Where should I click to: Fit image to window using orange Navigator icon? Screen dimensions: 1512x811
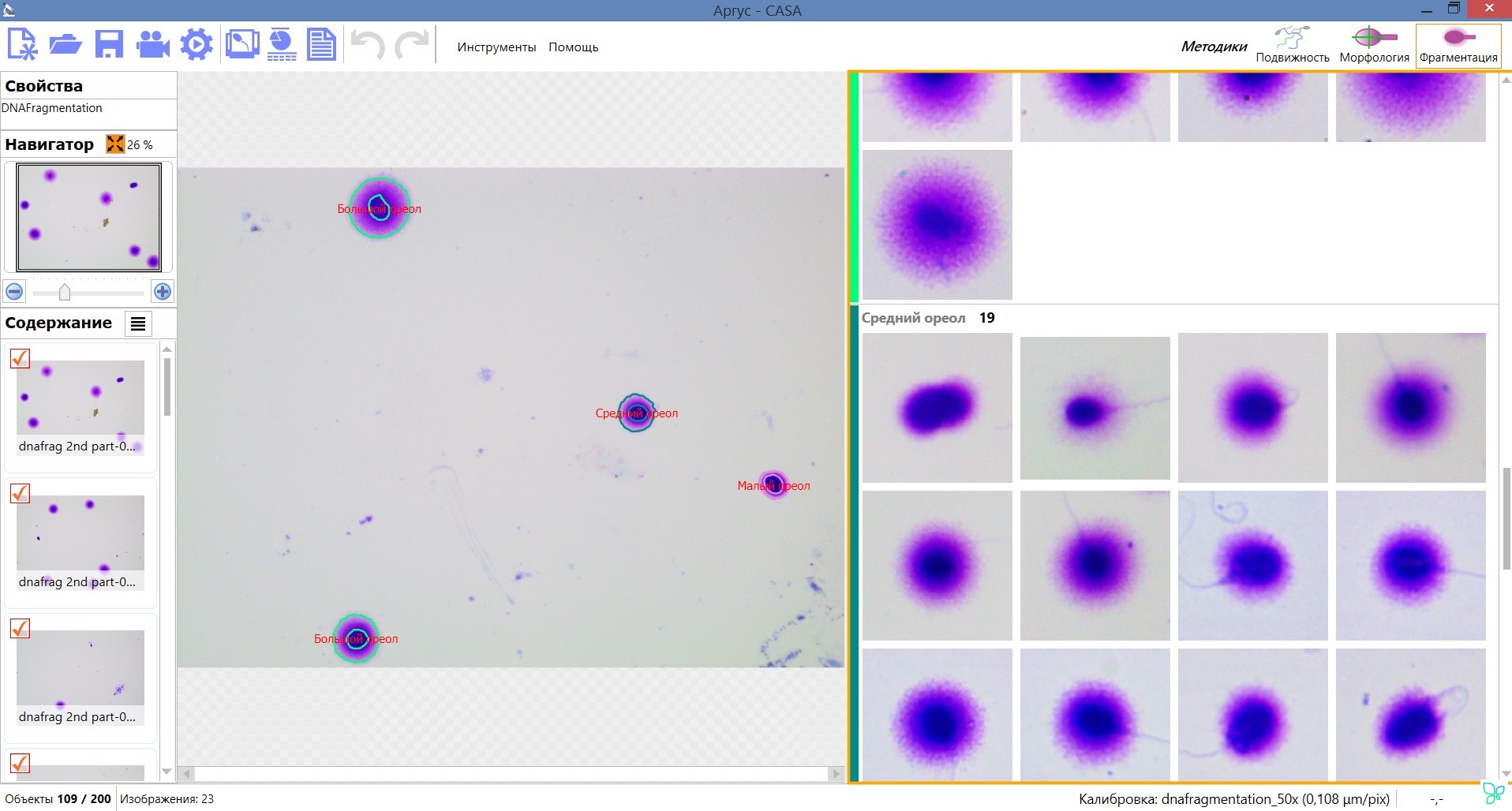[x=115, y=144]
